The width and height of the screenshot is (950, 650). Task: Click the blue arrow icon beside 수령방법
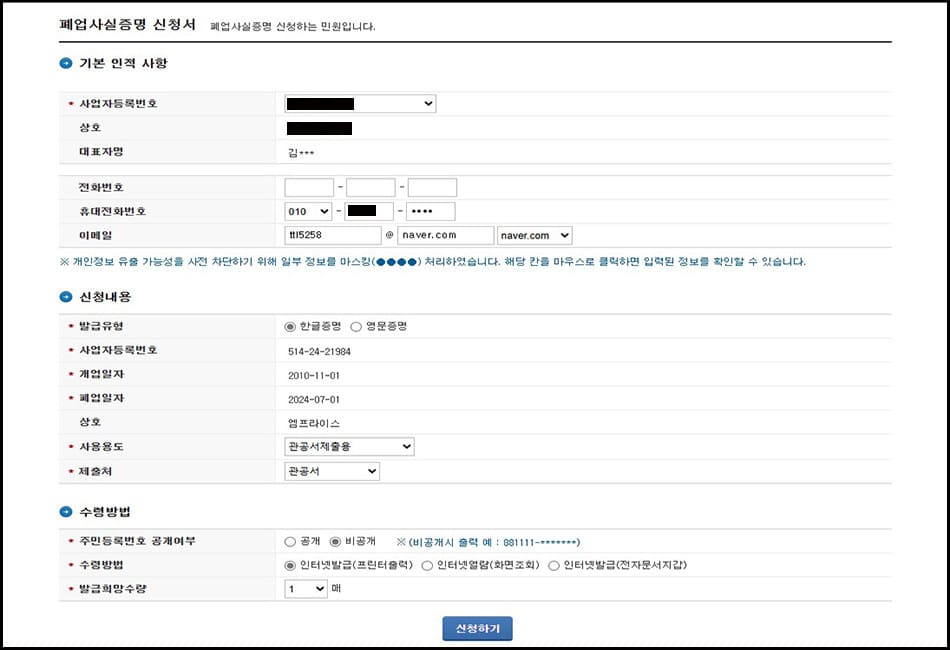click(65, 512)
